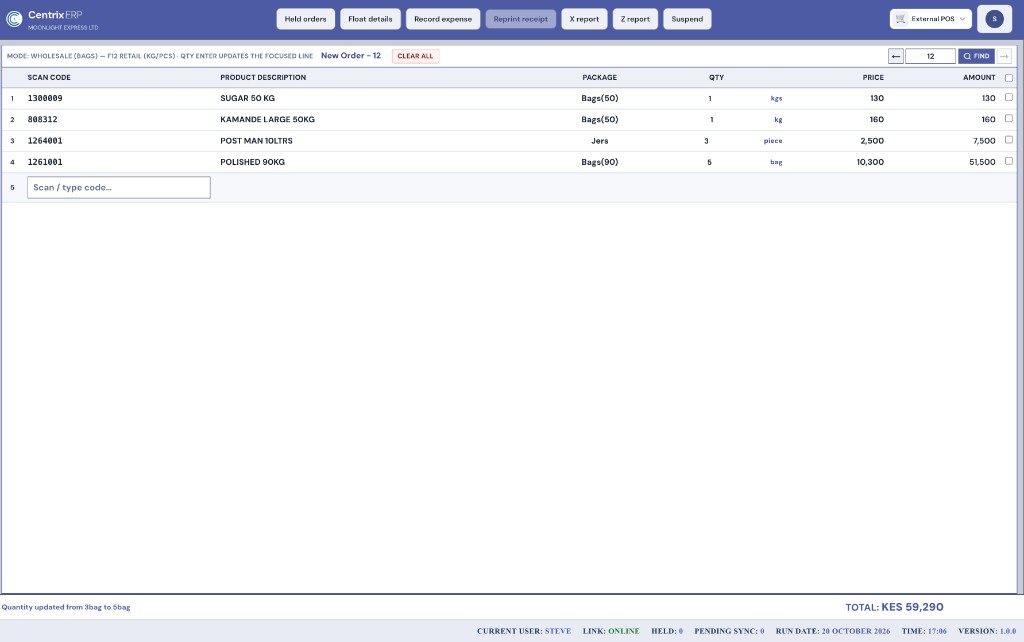The height and width of the screenshot is (642, 1024).
Task: Click Record expense button
Action: 443,19
